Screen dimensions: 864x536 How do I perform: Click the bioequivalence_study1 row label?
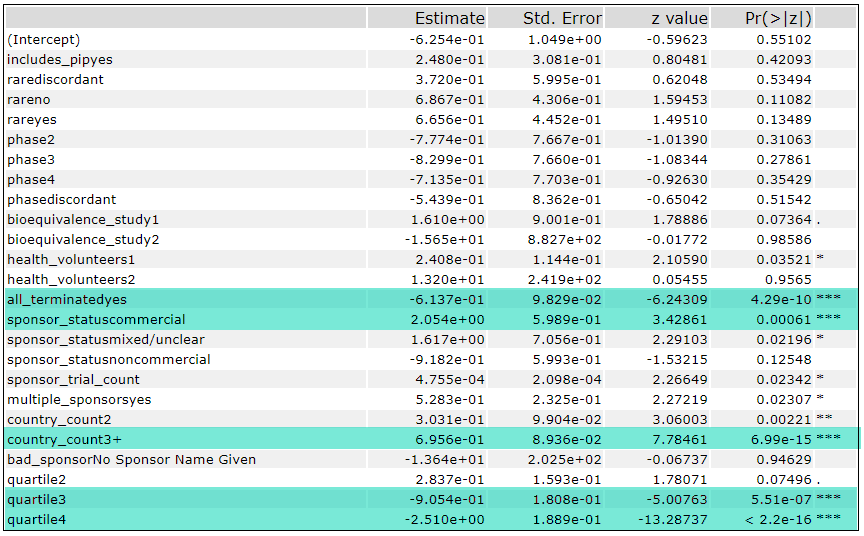[x=83, y=220]
